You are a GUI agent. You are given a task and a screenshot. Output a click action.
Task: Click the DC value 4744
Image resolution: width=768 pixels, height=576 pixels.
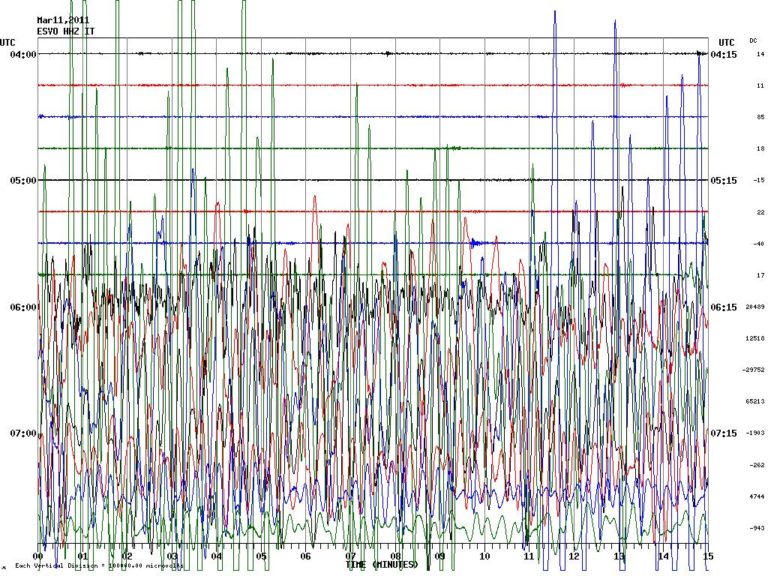tap(757, 497)
